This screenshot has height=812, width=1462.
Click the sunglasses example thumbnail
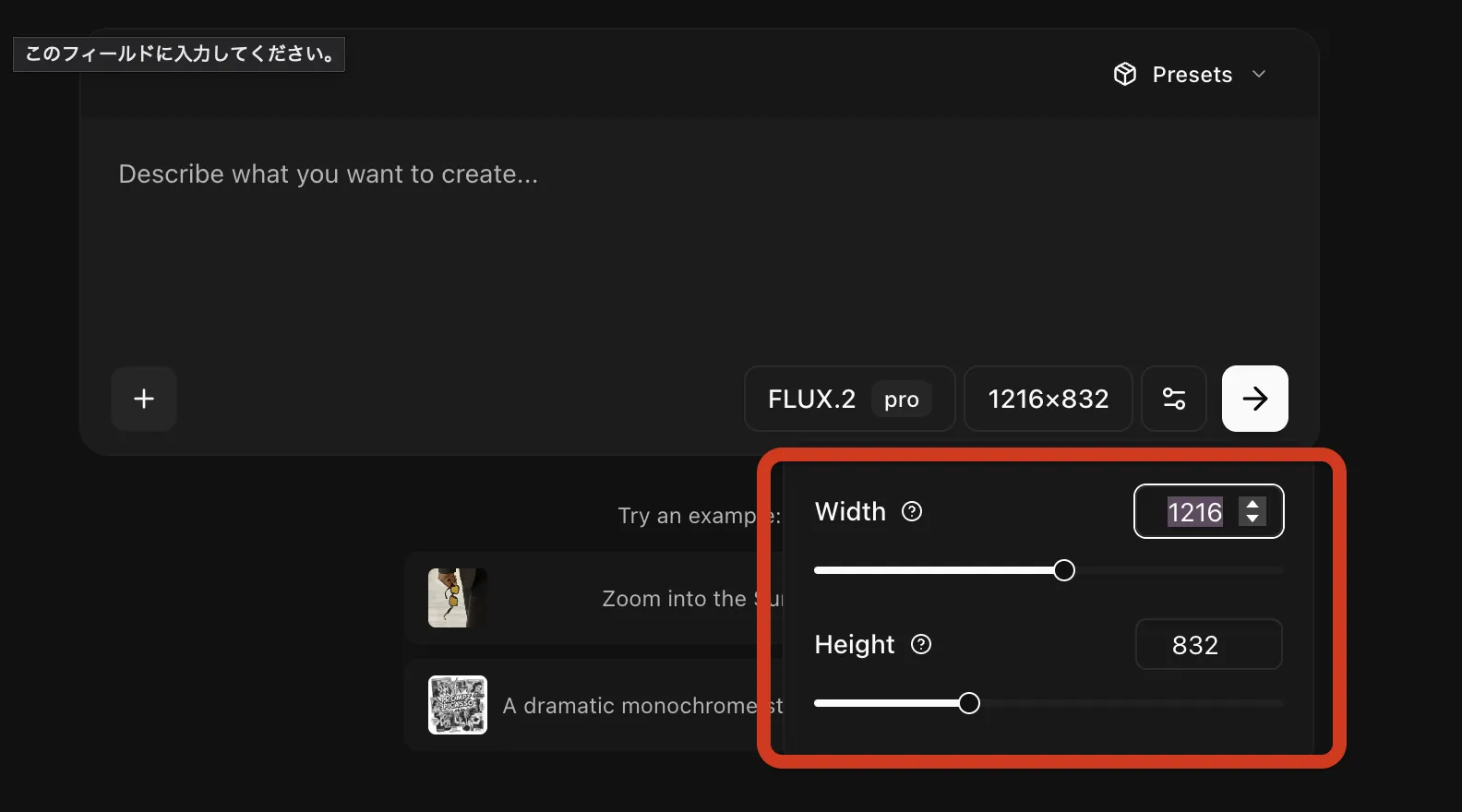pos(457,598)
